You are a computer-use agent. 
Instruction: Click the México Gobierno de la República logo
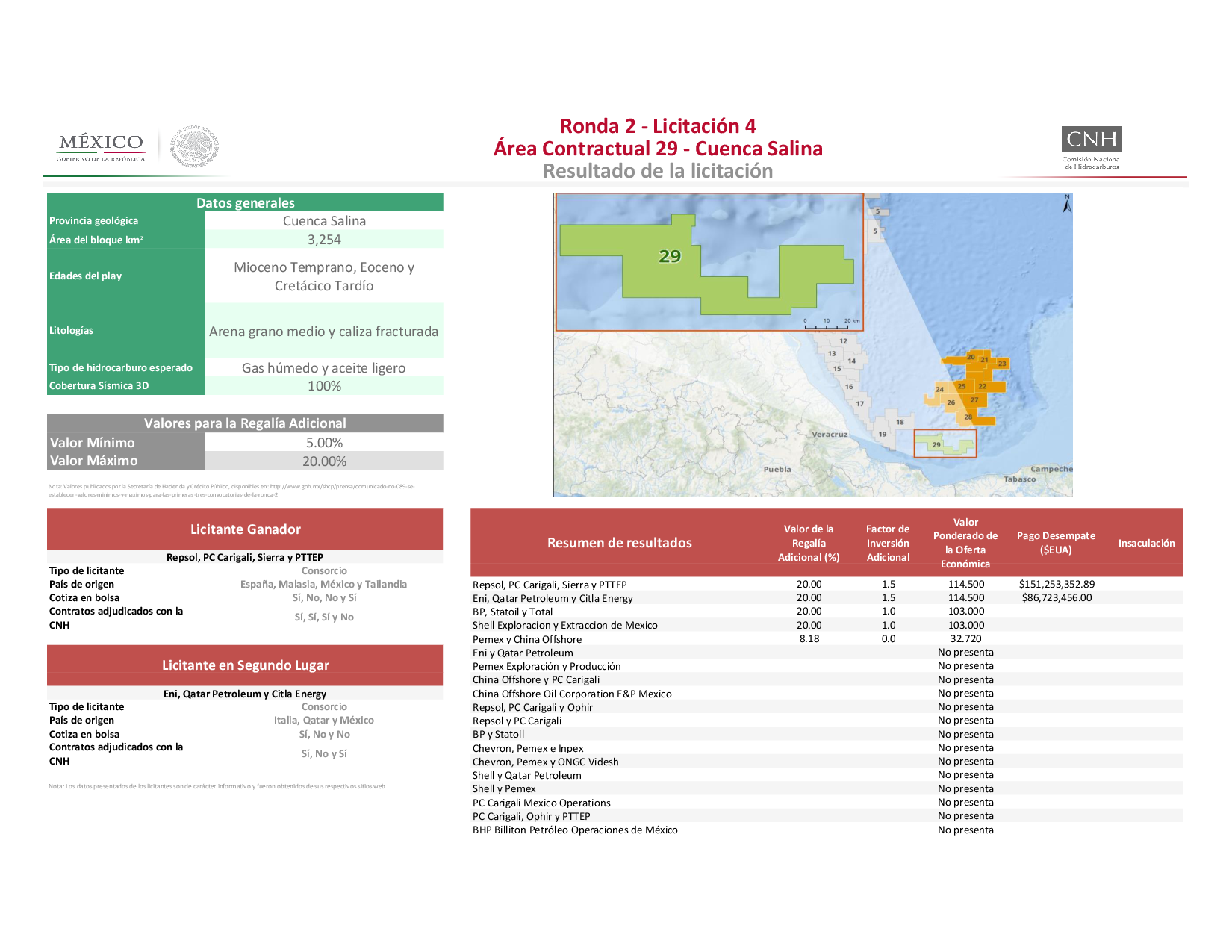pos(101,147)
